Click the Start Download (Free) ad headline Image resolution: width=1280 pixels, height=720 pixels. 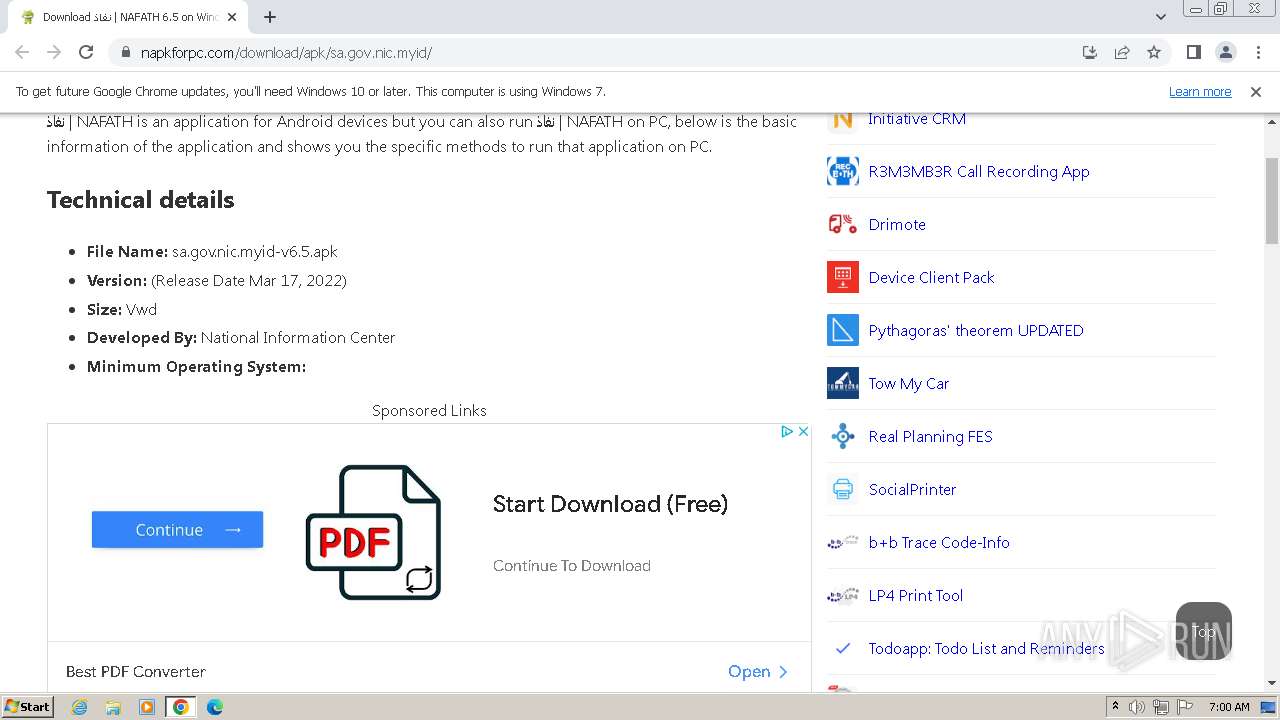coord(610,504)
